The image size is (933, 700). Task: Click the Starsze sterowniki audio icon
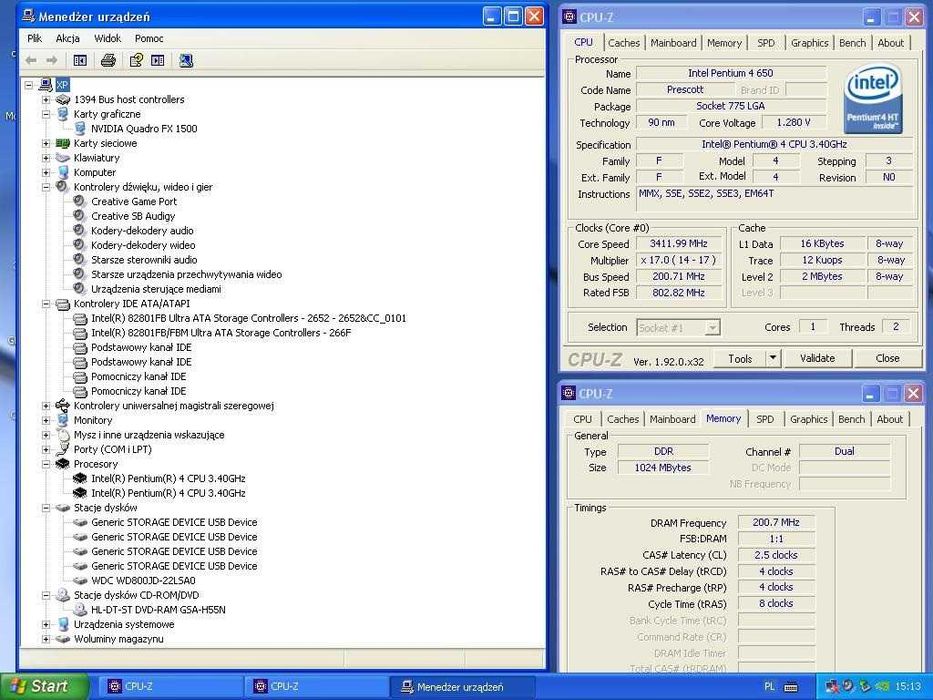(x=80, y=260)
